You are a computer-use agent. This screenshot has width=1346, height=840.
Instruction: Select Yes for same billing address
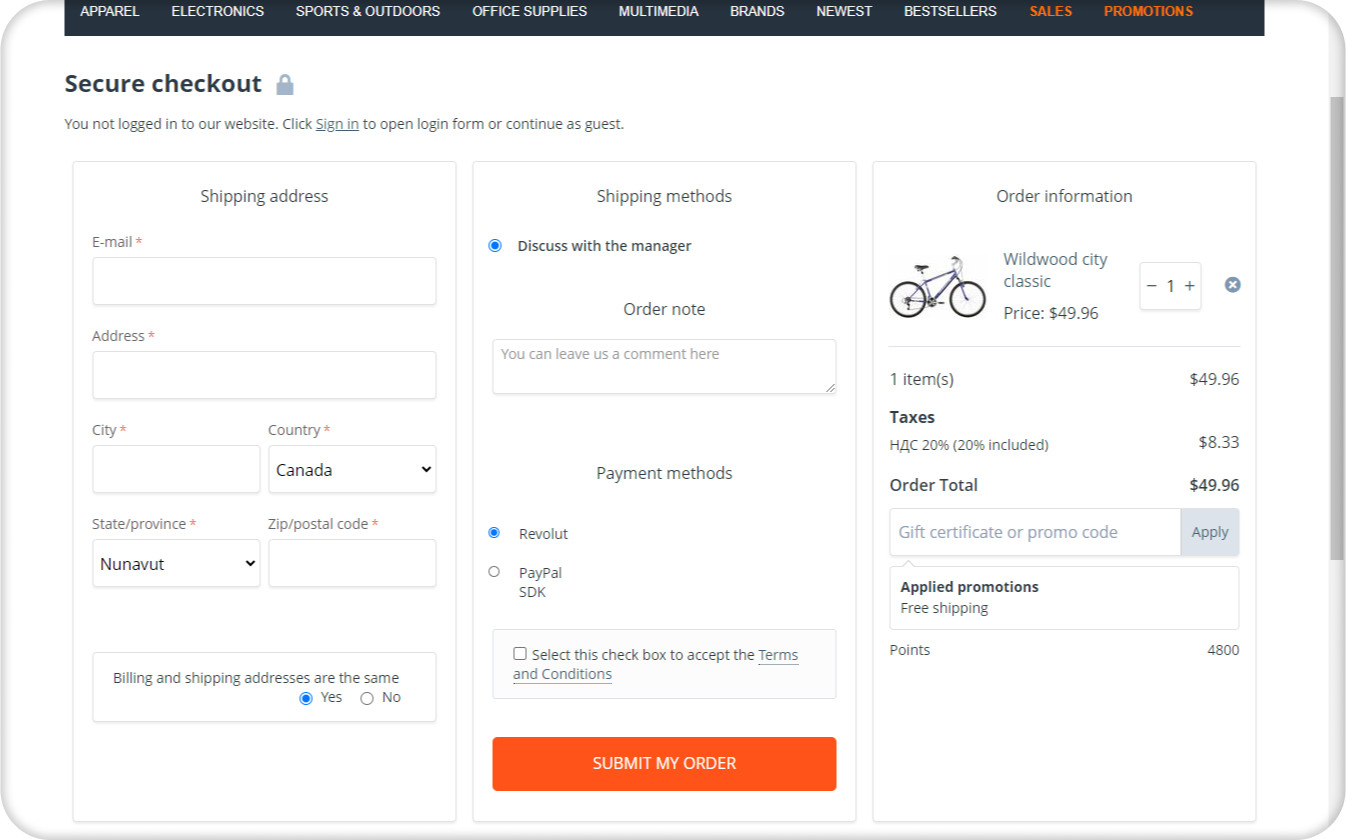(x=306, y=698)
